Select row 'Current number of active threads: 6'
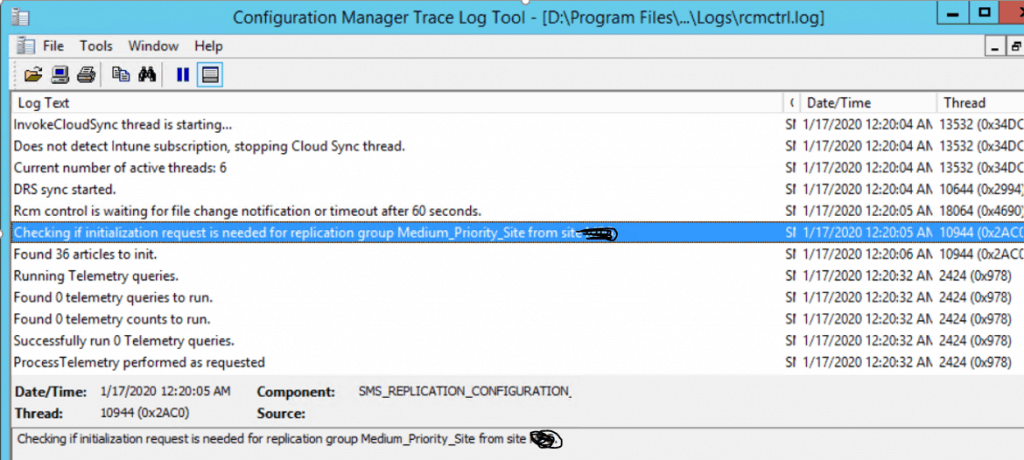Image resolution: width=1024 pixels, height=460 pixels. tap(517, 167)
